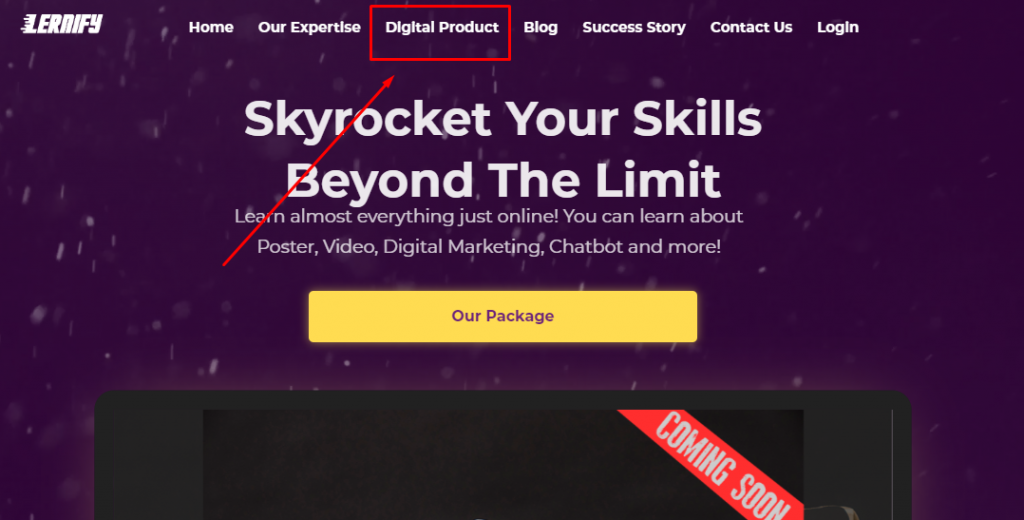
Task: Open the Blog page
Action: [541, 27]
